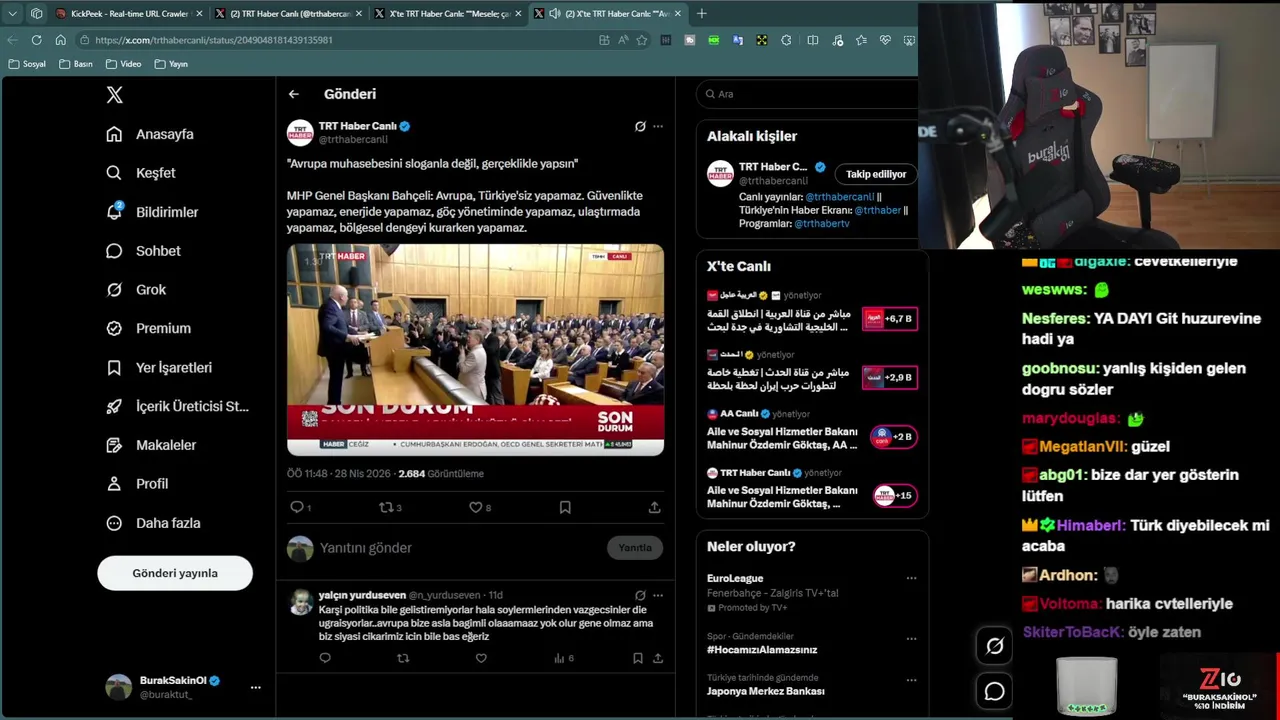Click the X logo in the sidebar
The height and width of the screenshot is (720, 1280).
click(114, 95)
